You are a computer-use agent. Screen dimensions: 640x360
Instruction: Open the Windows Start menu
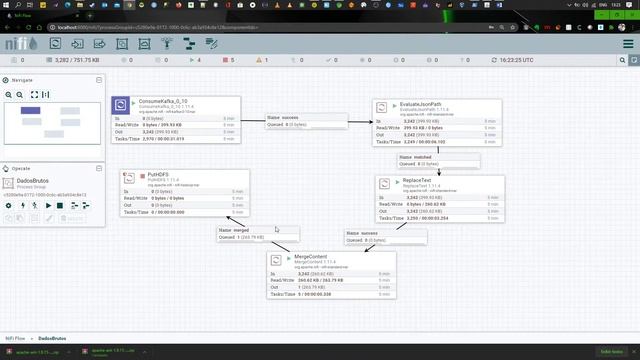[x=6, y=5]
